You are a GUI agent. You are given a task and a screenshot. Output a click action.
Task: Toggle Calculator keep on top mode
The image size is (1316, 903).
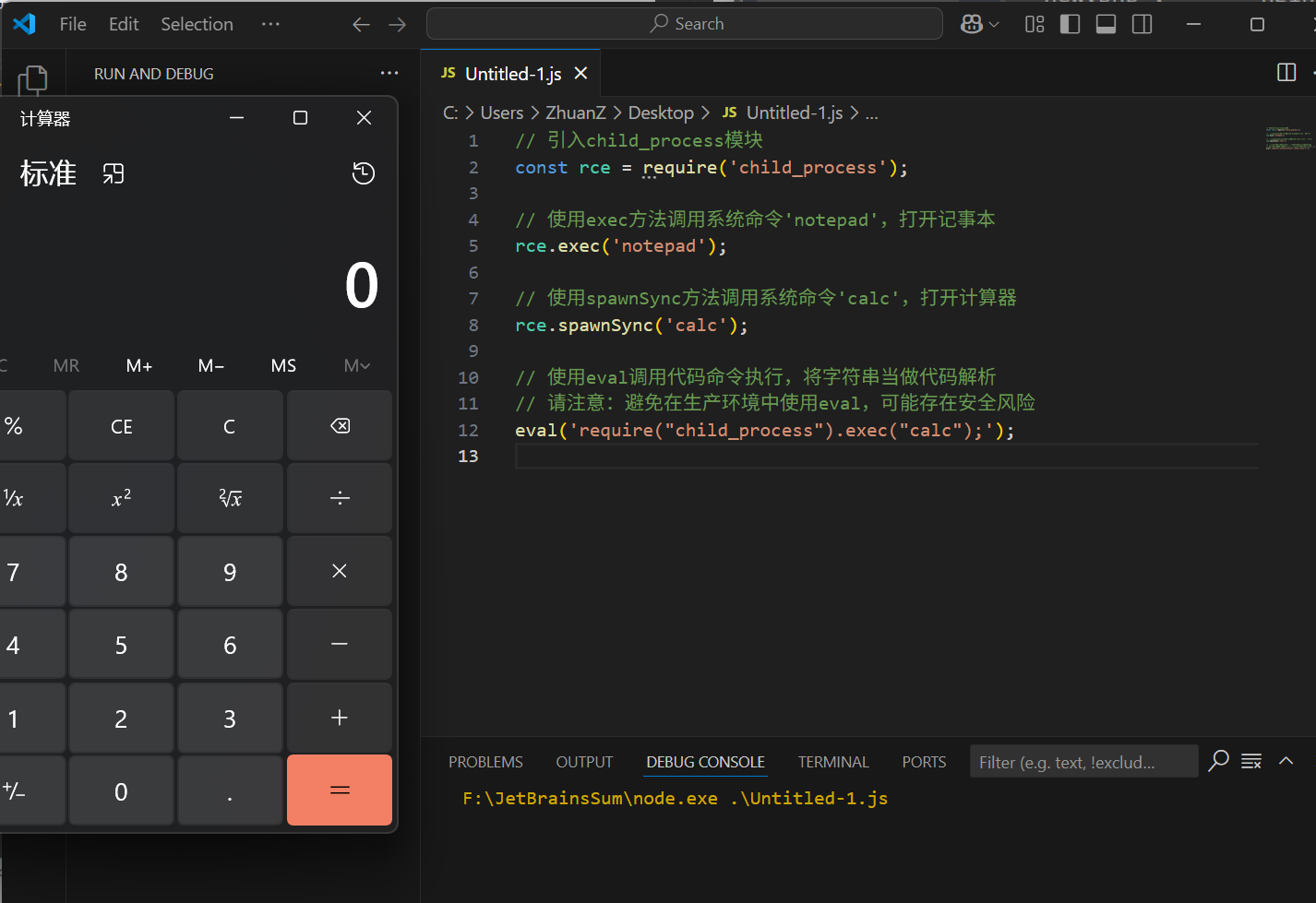point(113,173)
